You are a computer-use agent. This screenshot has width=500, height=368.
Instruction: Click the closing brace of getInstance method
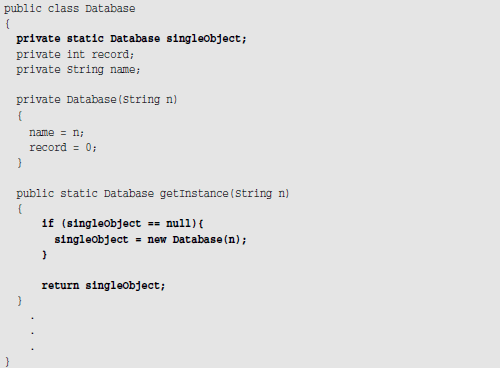[20, 301]
